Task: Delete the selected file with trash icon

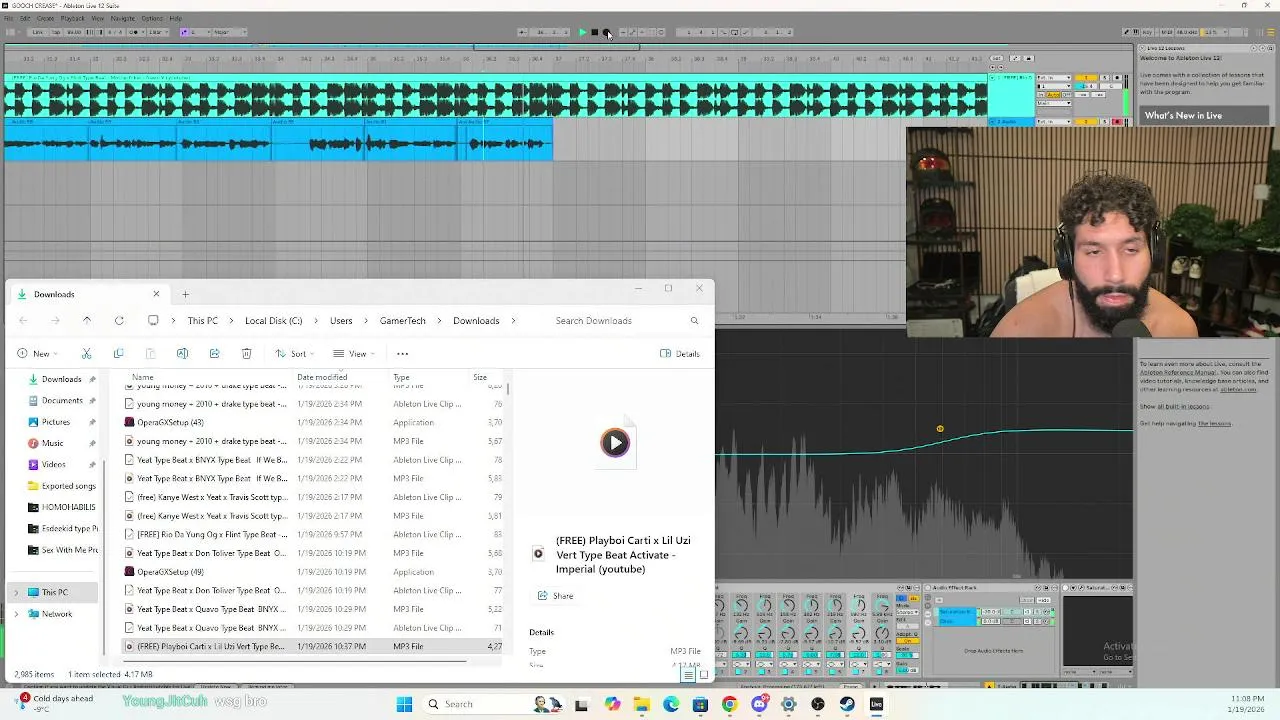Action: tap(246, 353)
